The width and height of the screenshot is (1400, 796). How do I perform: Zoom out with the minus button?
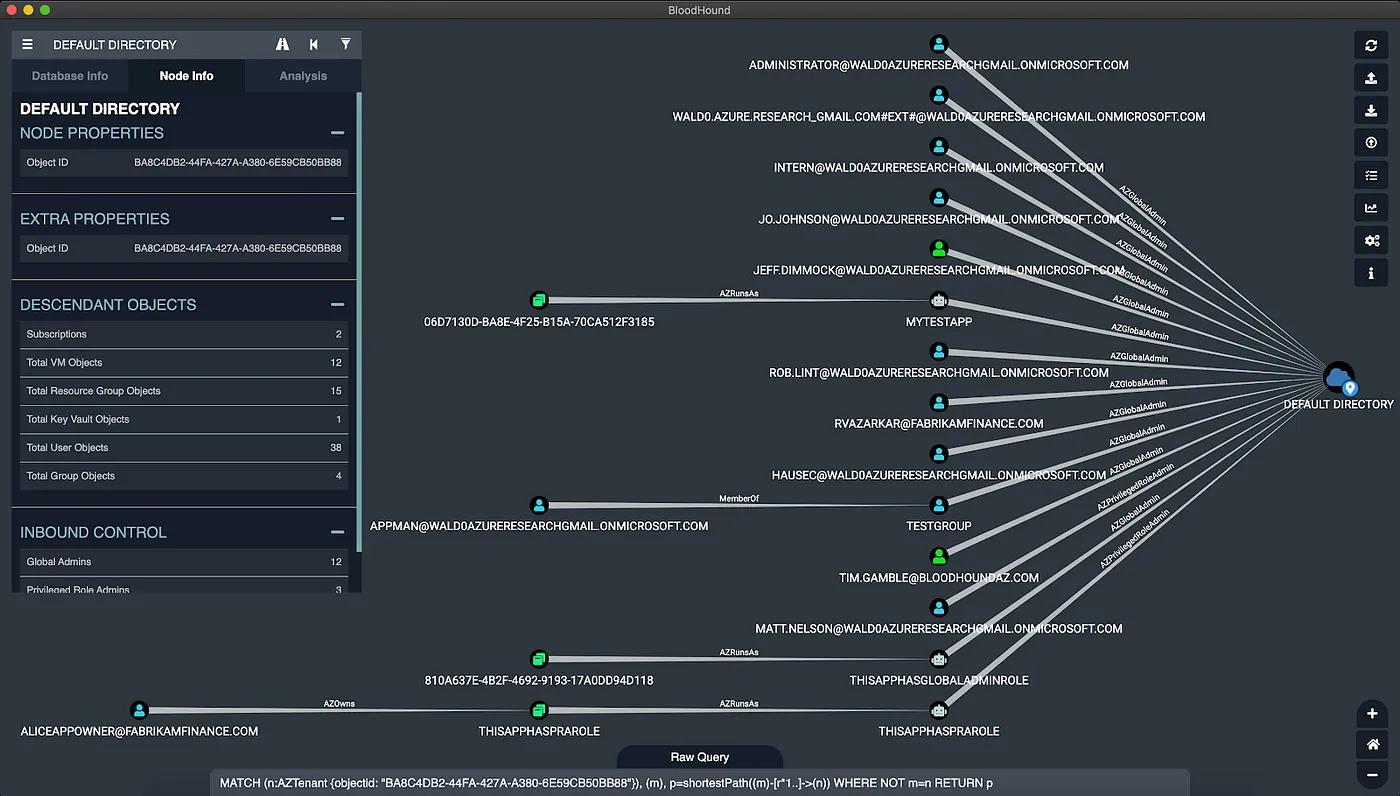[1373, 774]
